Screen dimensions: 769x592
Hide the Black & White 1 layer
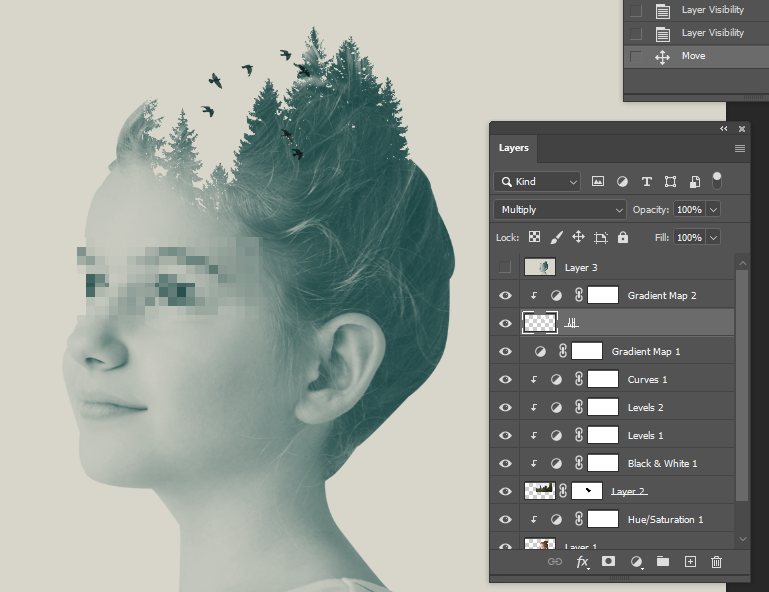point(505,463)
